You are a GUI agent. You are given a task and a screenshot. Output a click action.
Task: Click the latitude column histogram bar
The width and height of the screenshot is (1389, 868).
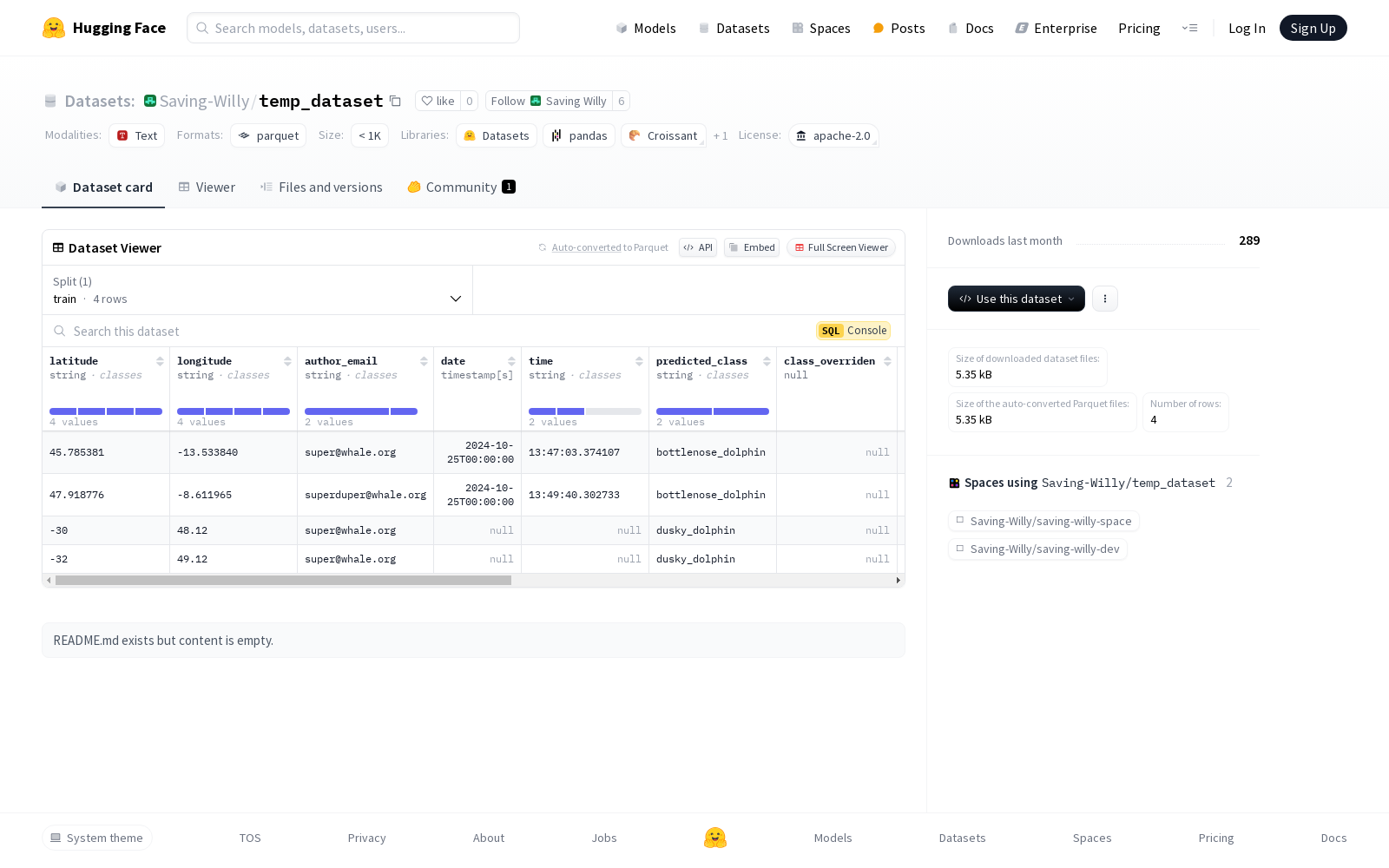[106, 411]
